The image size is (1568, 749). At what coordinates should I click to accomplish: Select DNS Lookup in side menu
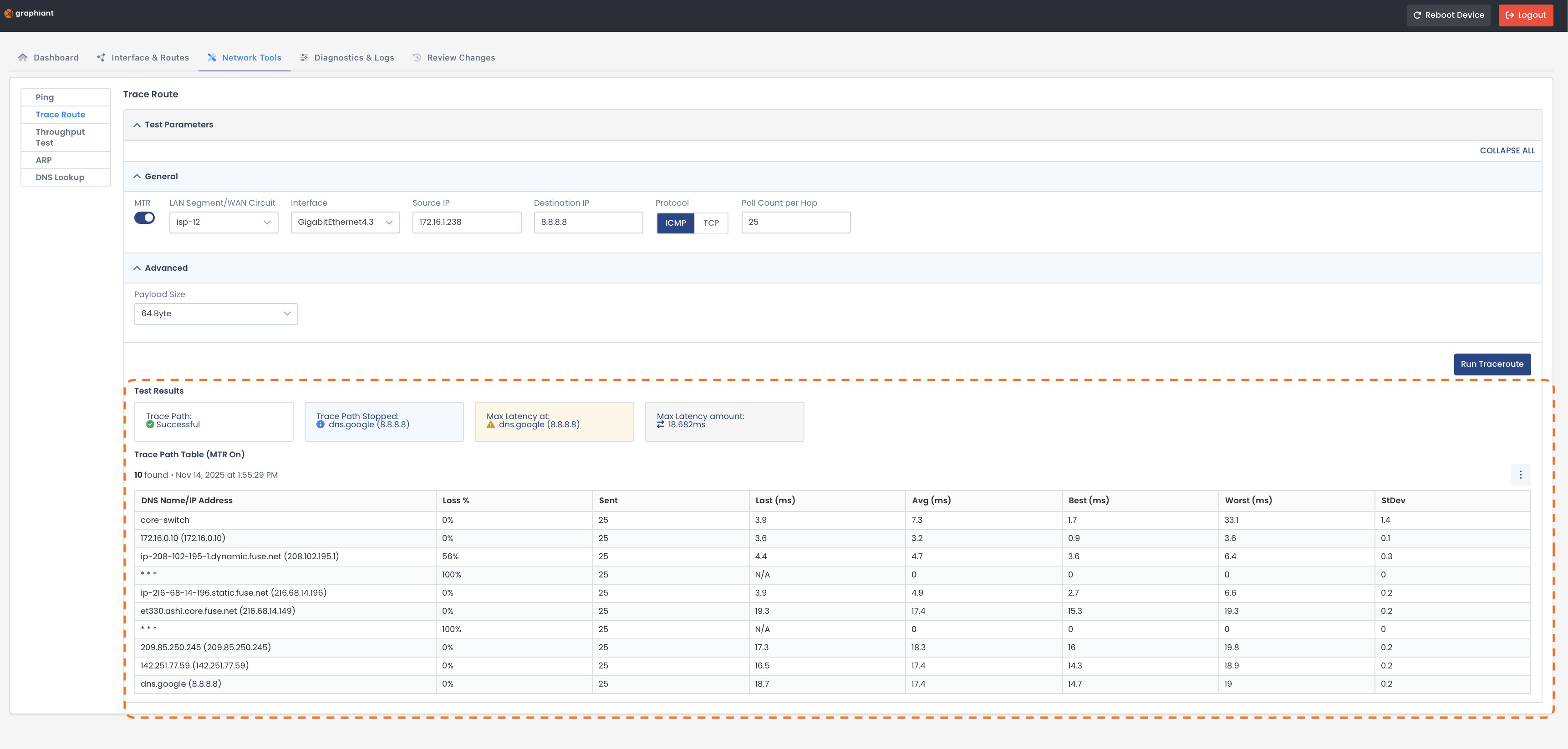pos(66,177)
